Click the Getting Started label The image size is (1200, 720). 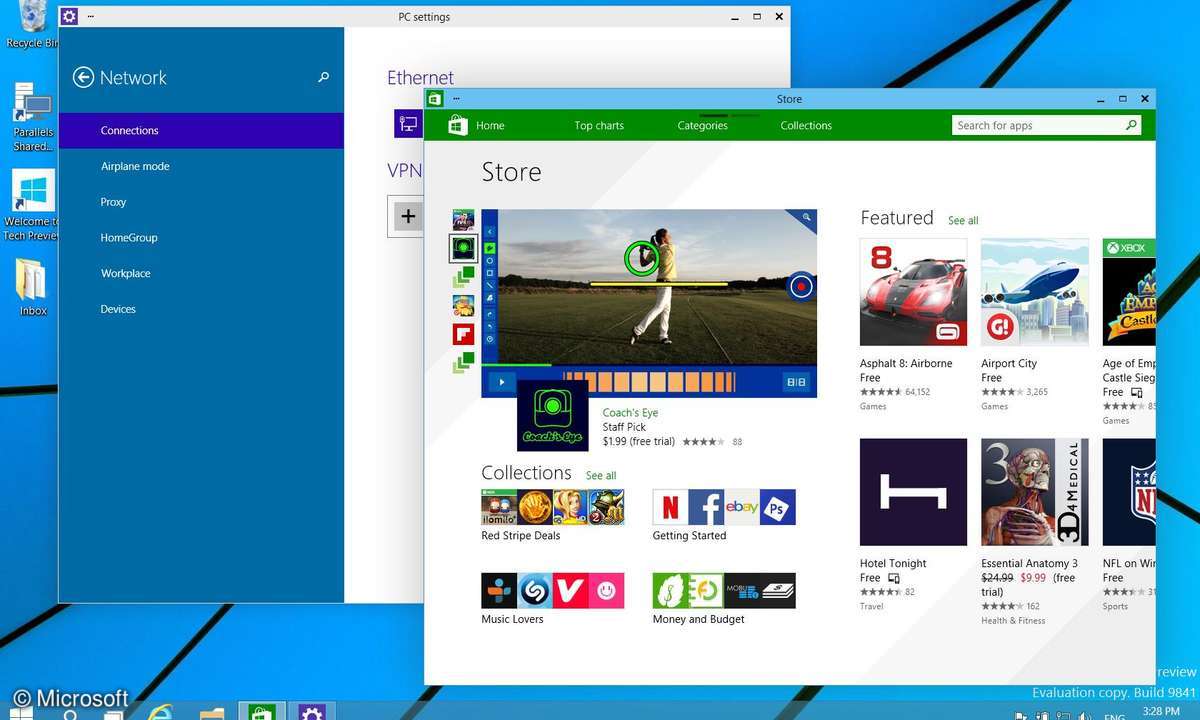point(690,535)
